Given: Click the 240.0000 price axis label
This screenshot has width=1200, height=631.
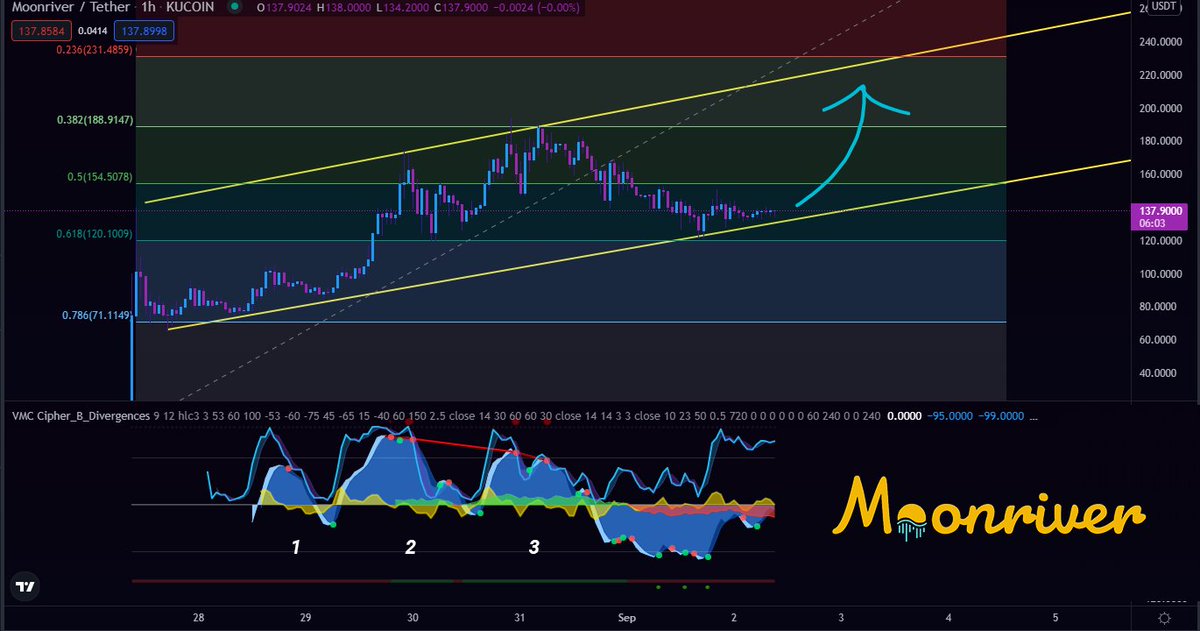Looking at the screenshot, I should coord(1160,42).
